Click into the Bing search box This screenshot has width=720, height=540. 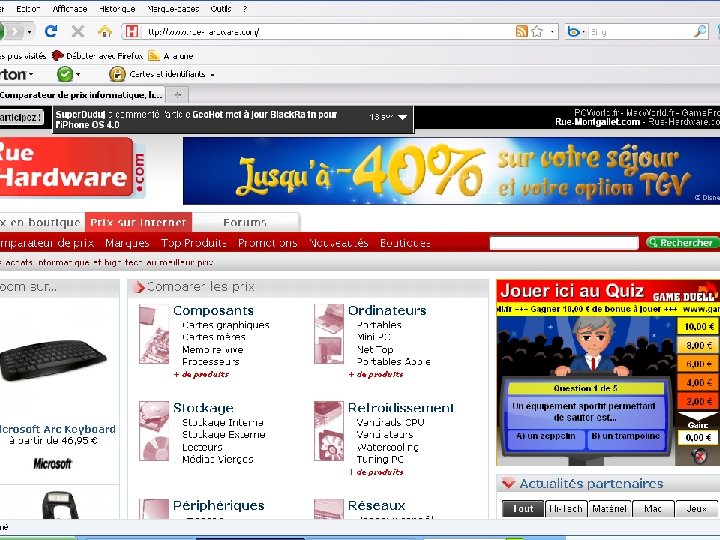click(x=641, y=32)
